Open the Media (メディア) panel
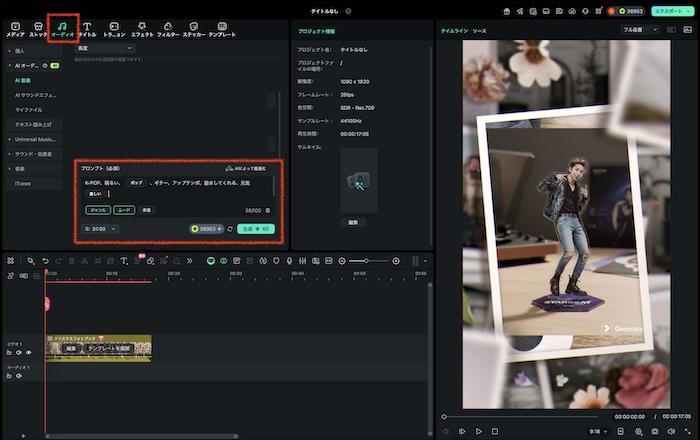 [15, 27]
